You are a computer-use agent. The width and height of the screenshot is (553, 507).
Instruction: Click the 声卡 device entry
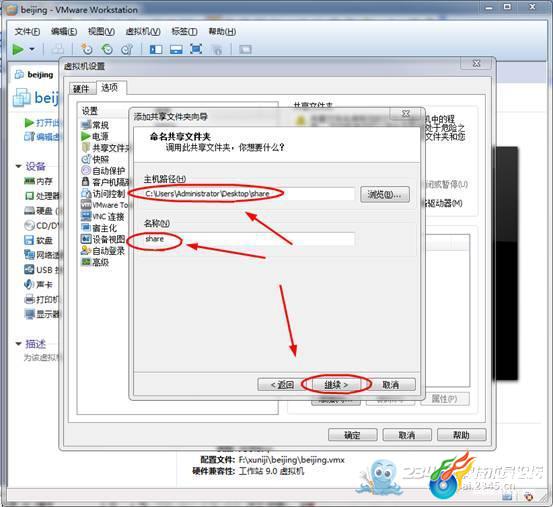click(38, 284)
